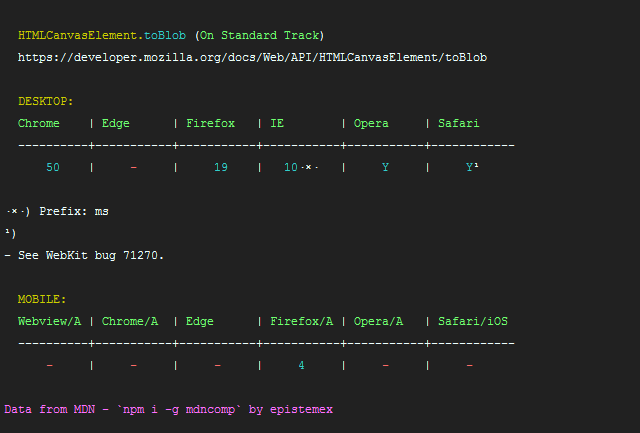Click the HTMLCanvasElement.toBlob title text
640x433 pixels.
pos(102,36)
